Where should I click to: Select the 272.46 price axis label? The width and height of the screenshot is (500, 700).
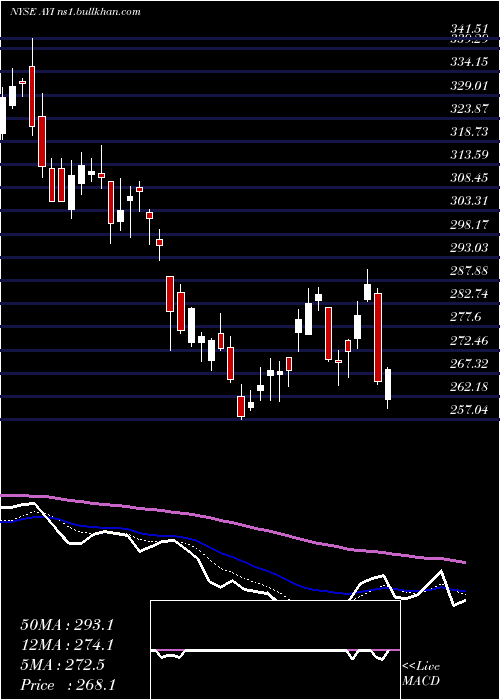click(469, 341)
